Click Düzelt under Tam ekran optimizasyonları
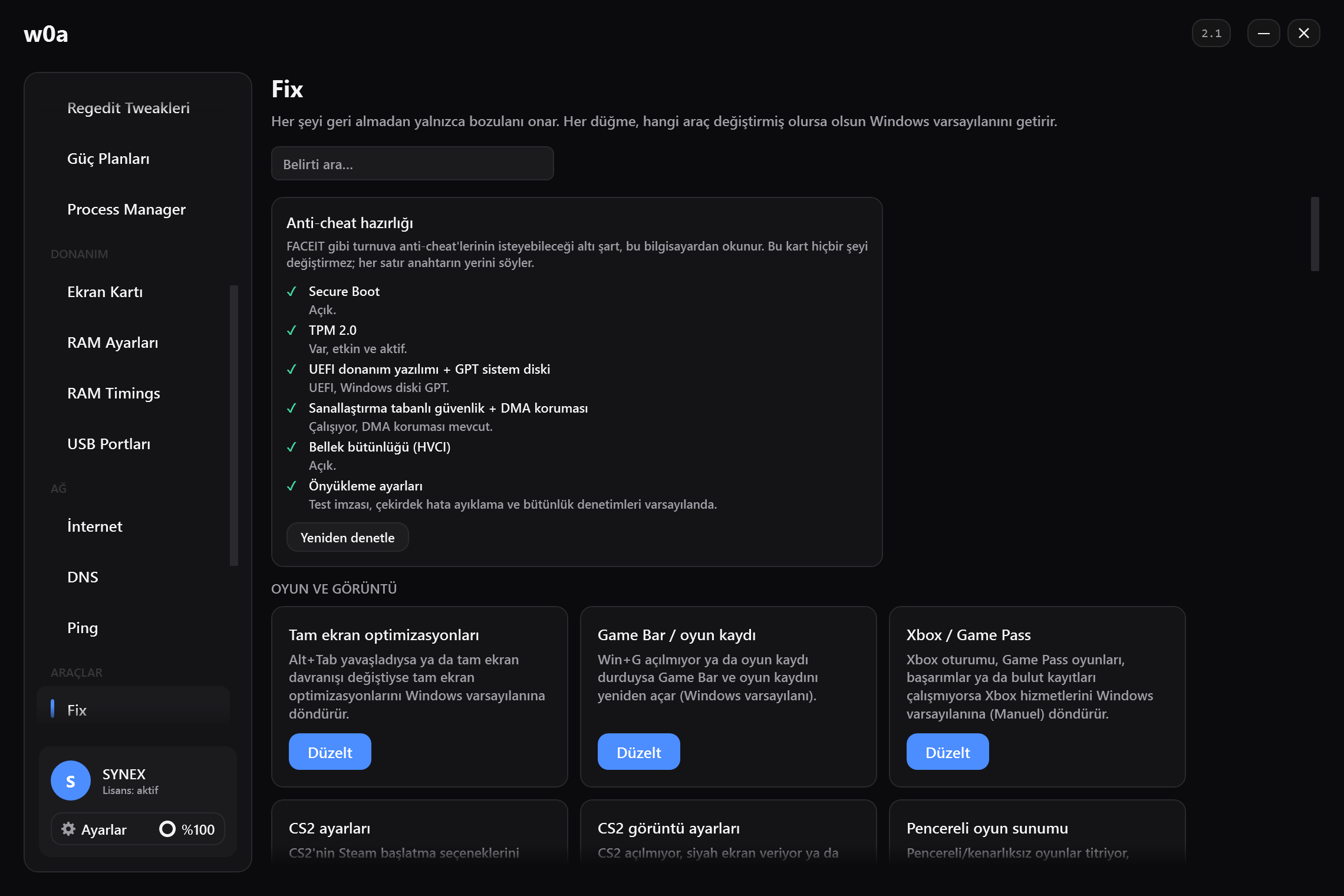Image resolution: width=1344 pixels, height=896 pixels. click(330, 752)
